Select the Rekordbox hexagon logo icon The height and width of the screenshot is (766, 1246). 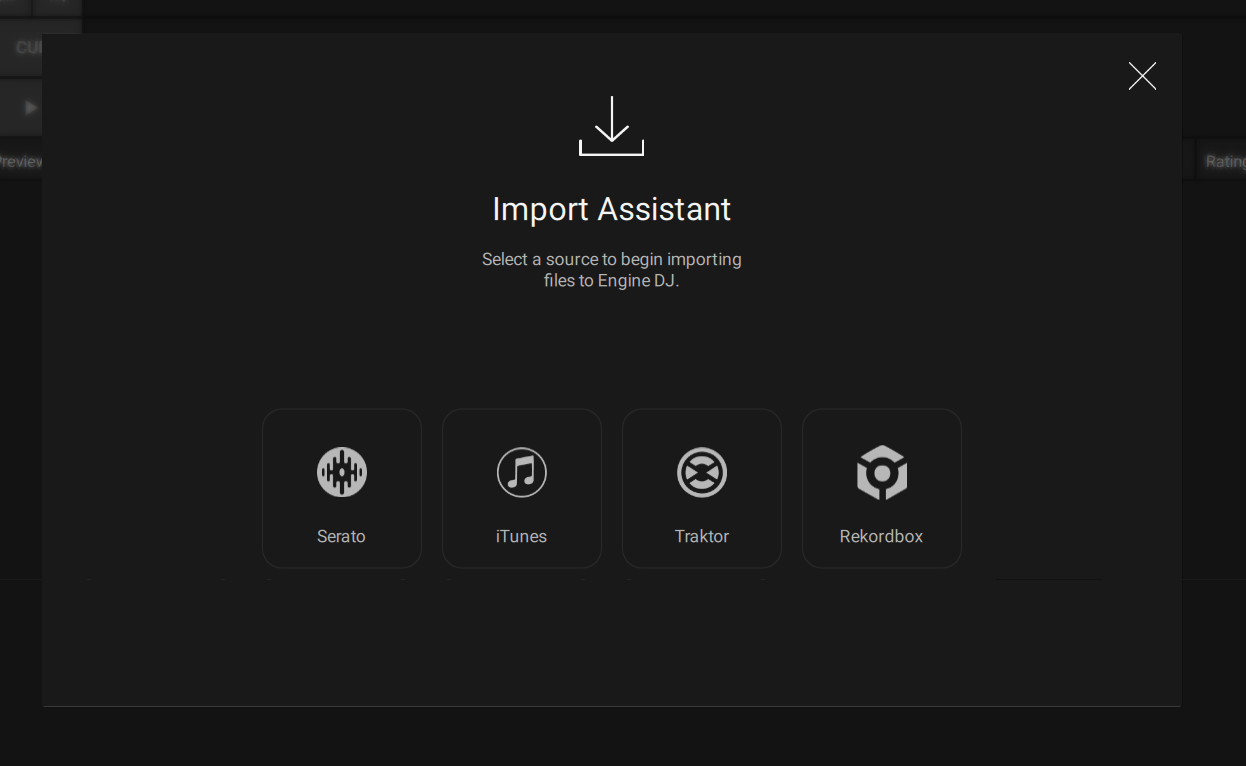tap(882, 472)
